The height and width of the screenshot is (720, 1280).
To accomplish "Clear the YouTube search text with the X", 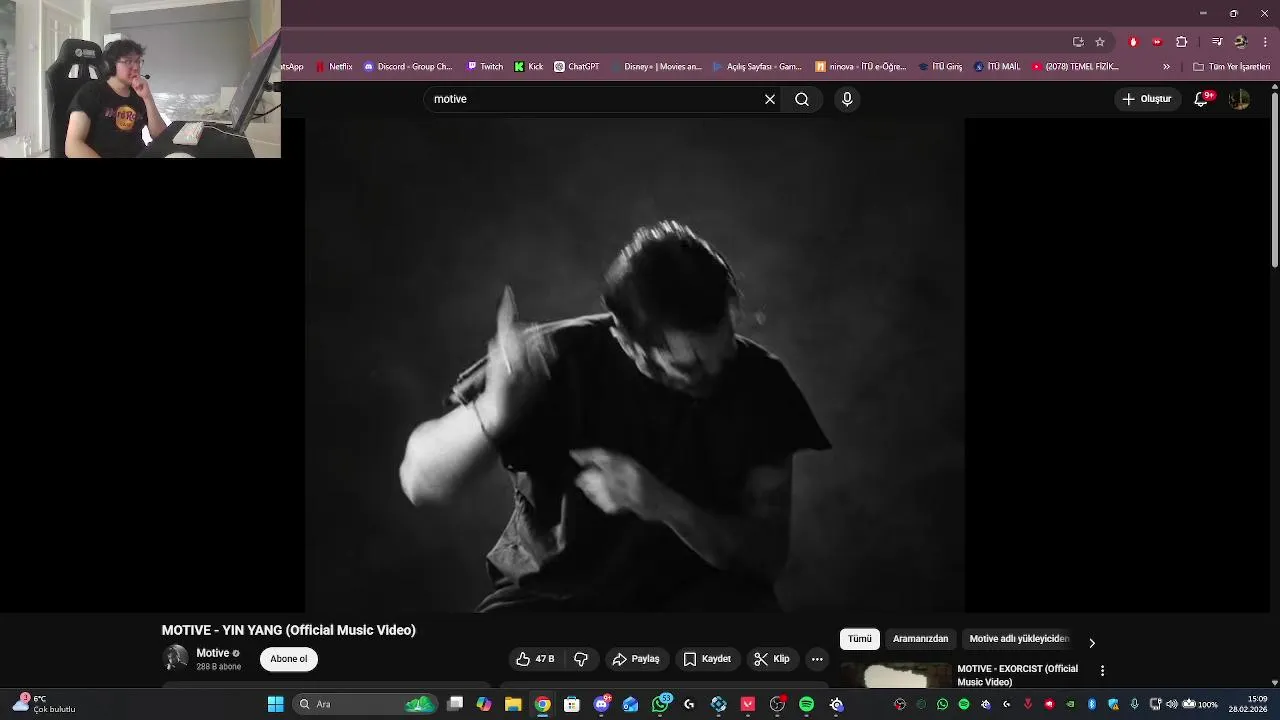I will pos(770,99).
